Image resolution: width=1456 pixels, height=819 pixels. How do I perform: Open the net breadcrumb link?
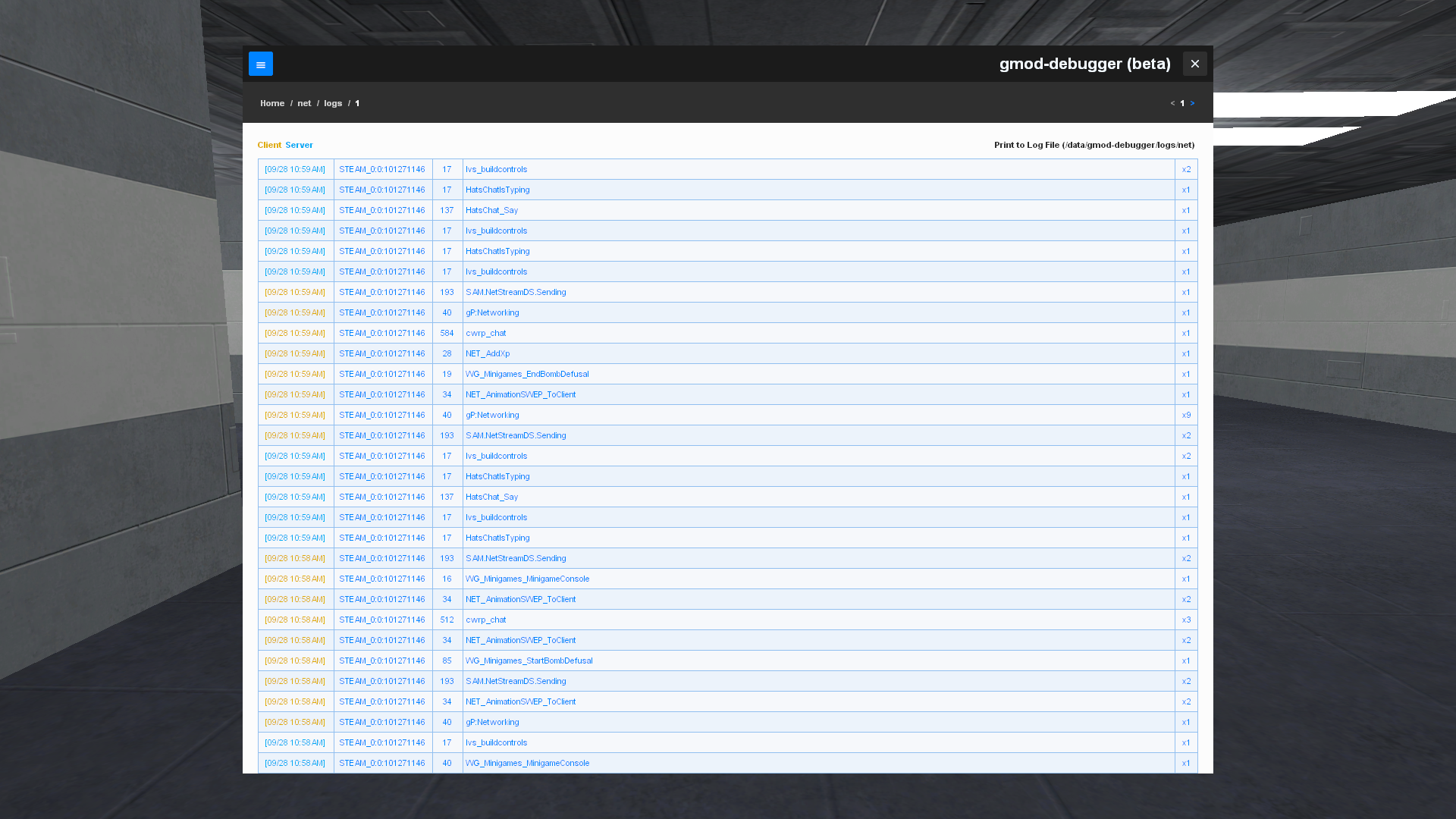click(304, 103)
